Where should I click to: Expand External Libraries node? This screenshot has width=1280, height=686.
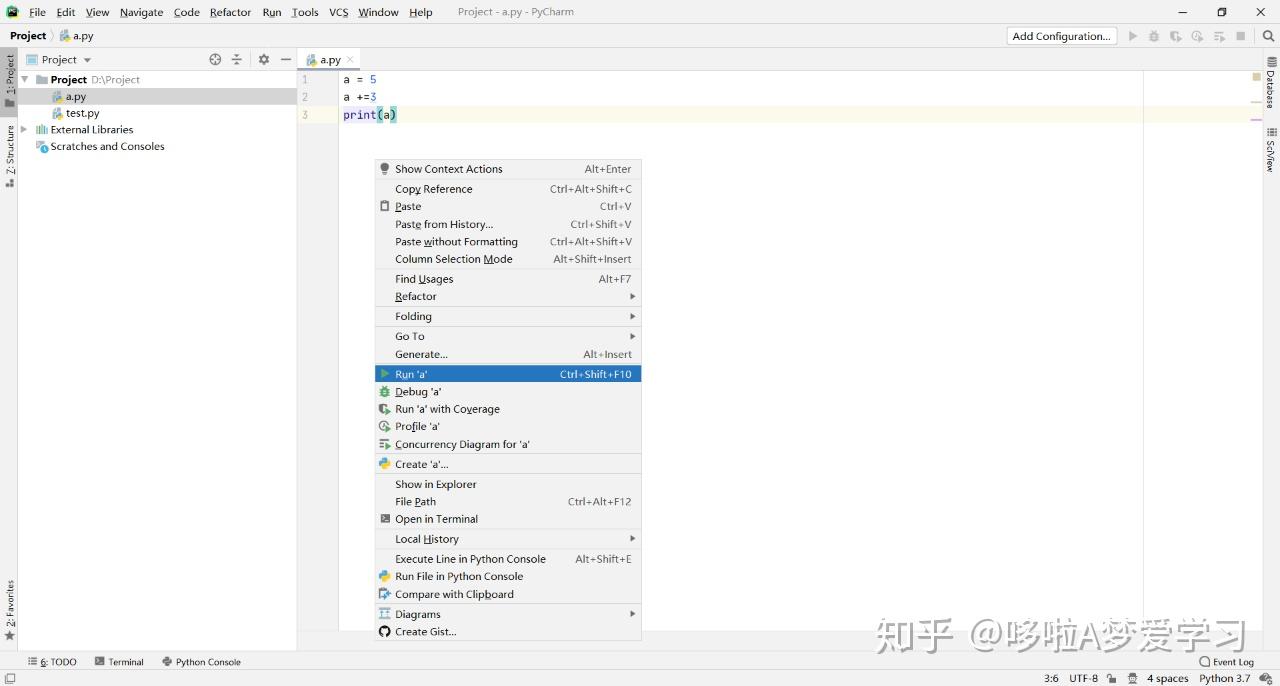coord(24,129)
